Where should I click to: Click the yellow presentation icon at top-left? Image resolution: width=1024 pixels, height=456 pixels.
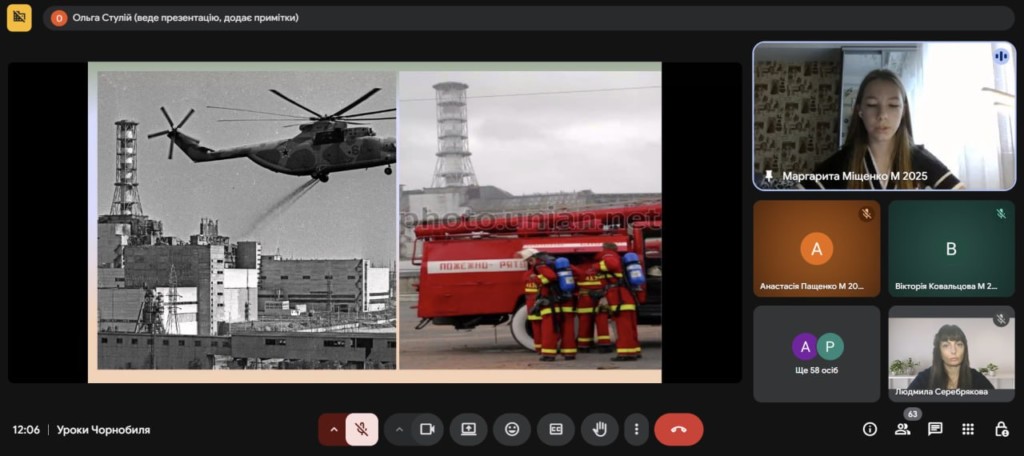point(19,18)
